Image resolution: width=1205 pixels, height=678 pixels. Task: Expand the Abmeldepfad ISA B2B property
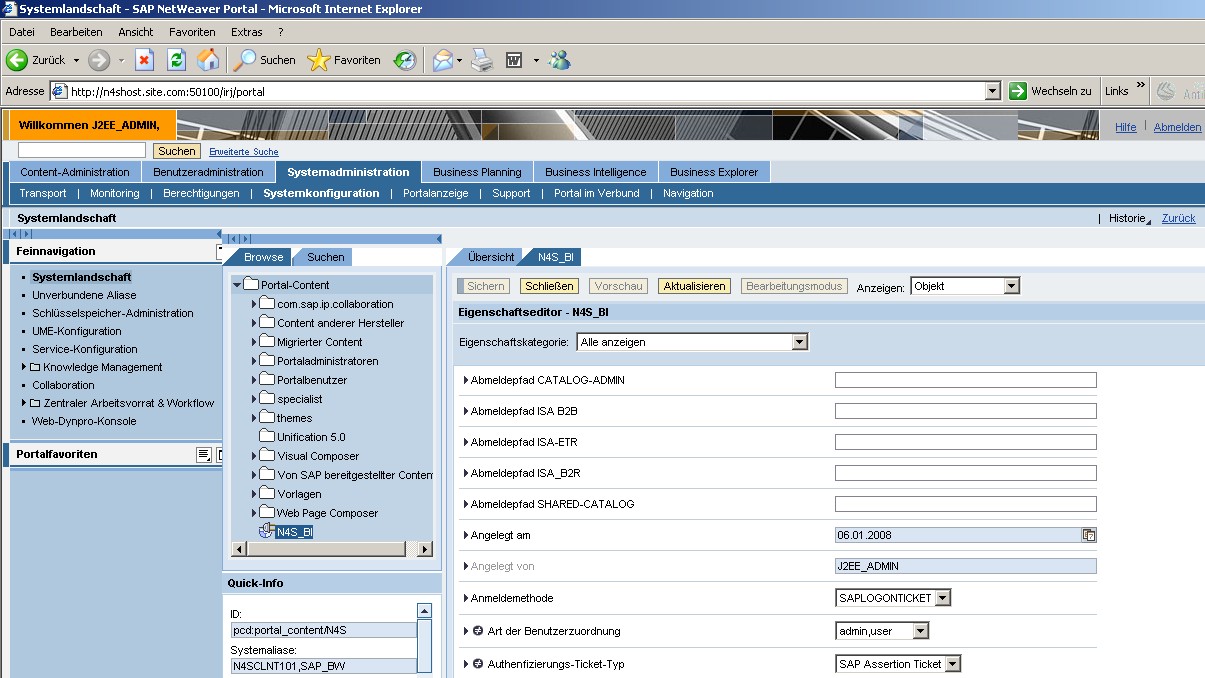466,411
